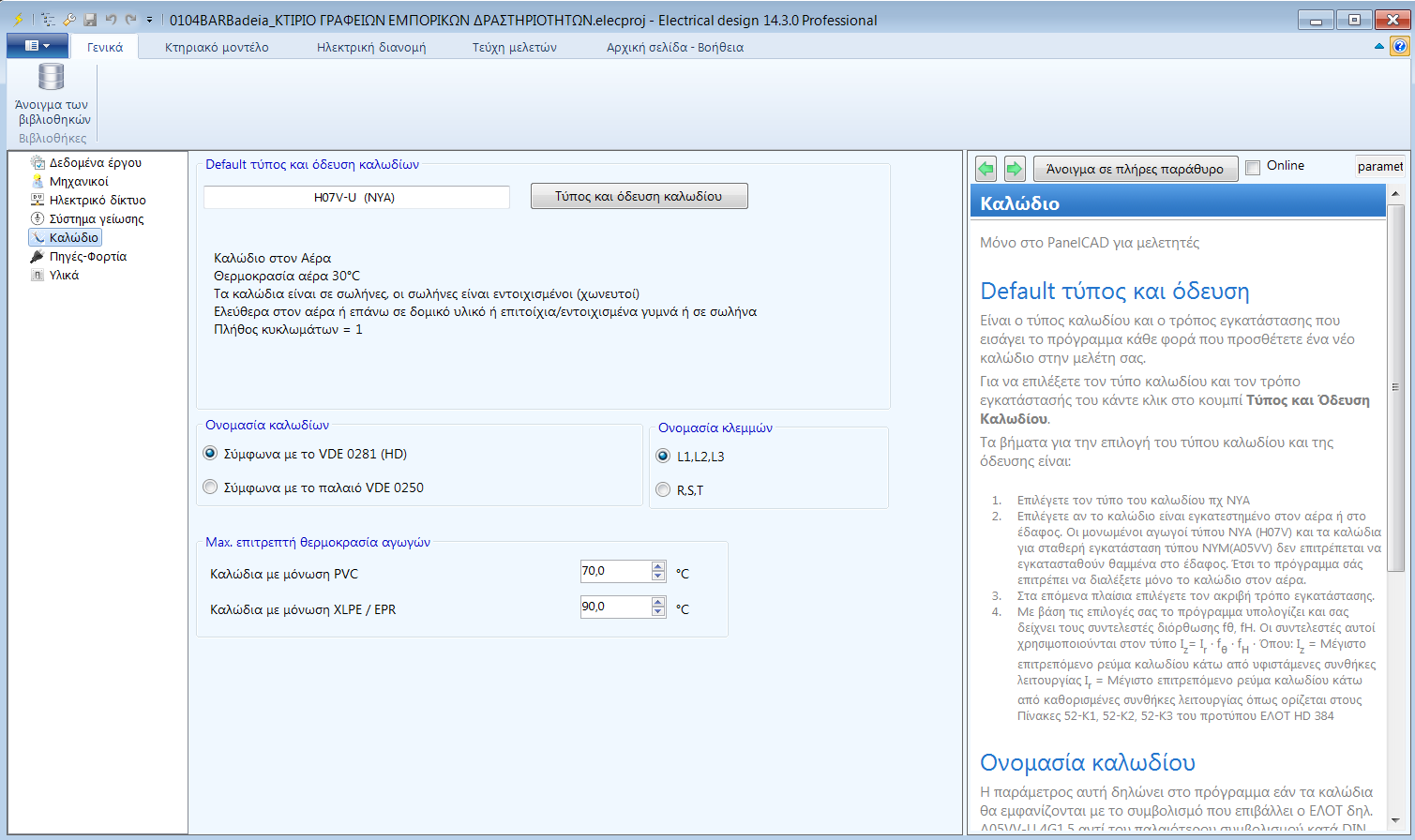The image size is (1415, 840).
Task: Select R,S,T terminal naming option
Action: pyautogui.click(x=663, y=489)
